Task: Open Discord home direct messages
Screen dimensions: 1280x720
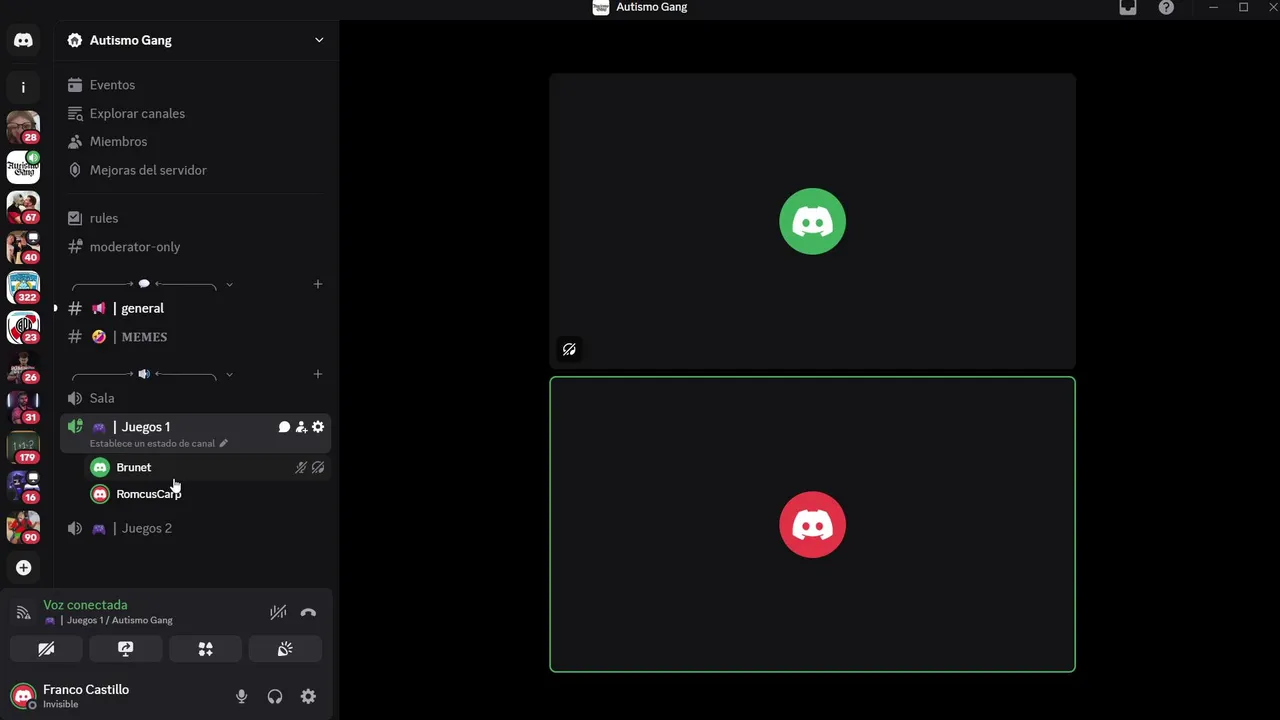Action: (x=23, y=40)
